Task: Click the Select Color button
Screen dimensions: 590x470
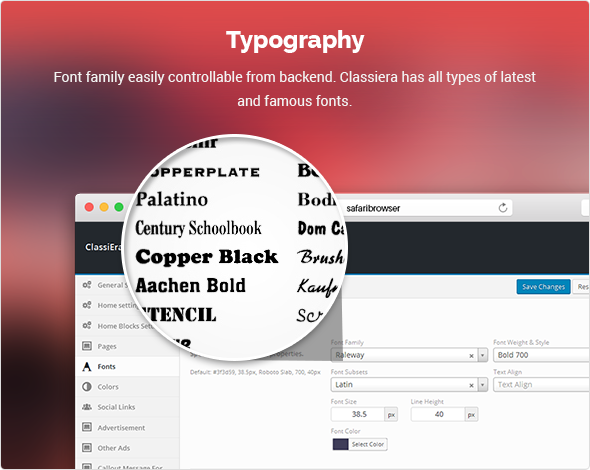Action: coord(368,444)
